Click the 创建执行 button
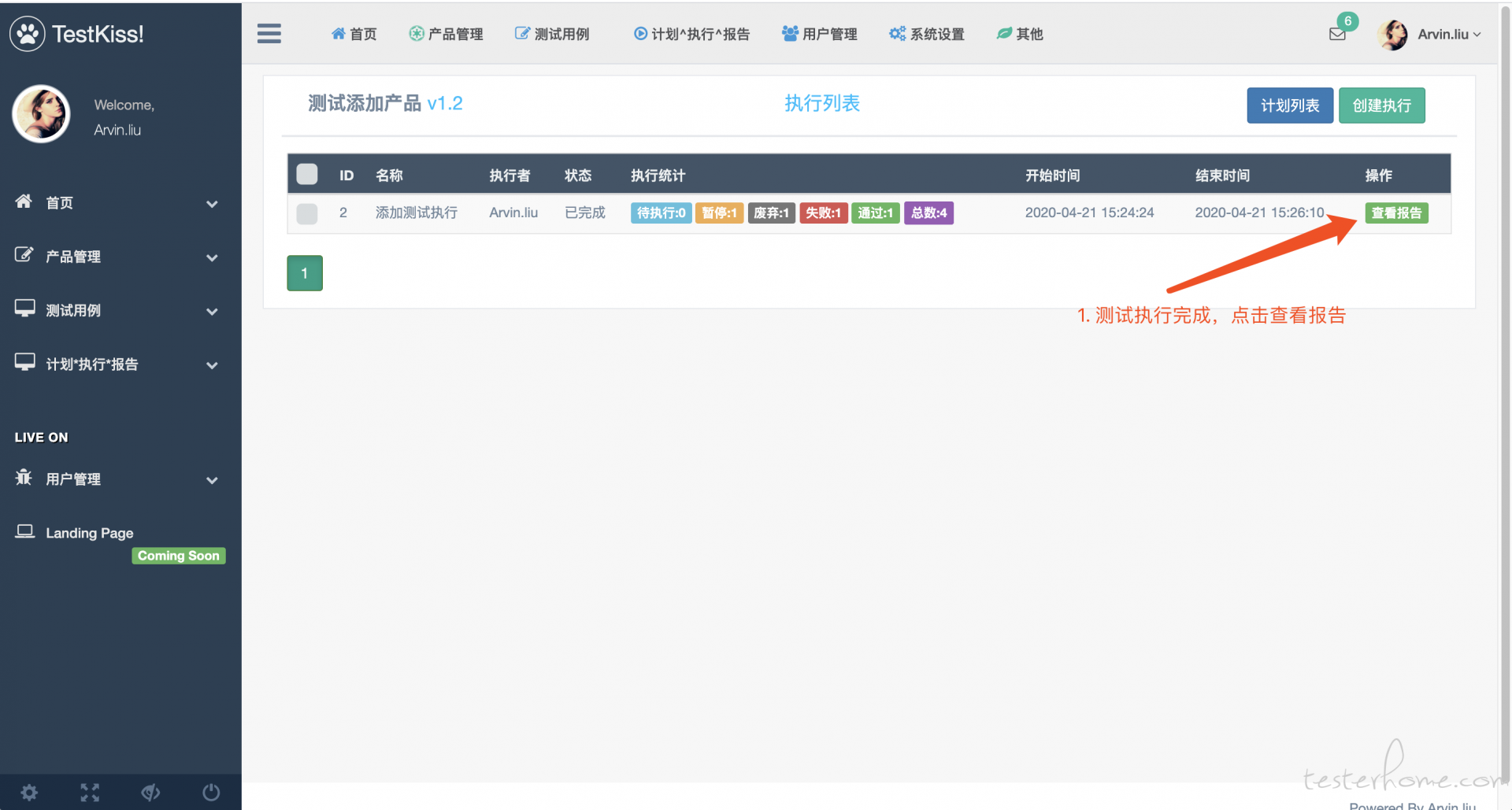 click(1382, 105)
